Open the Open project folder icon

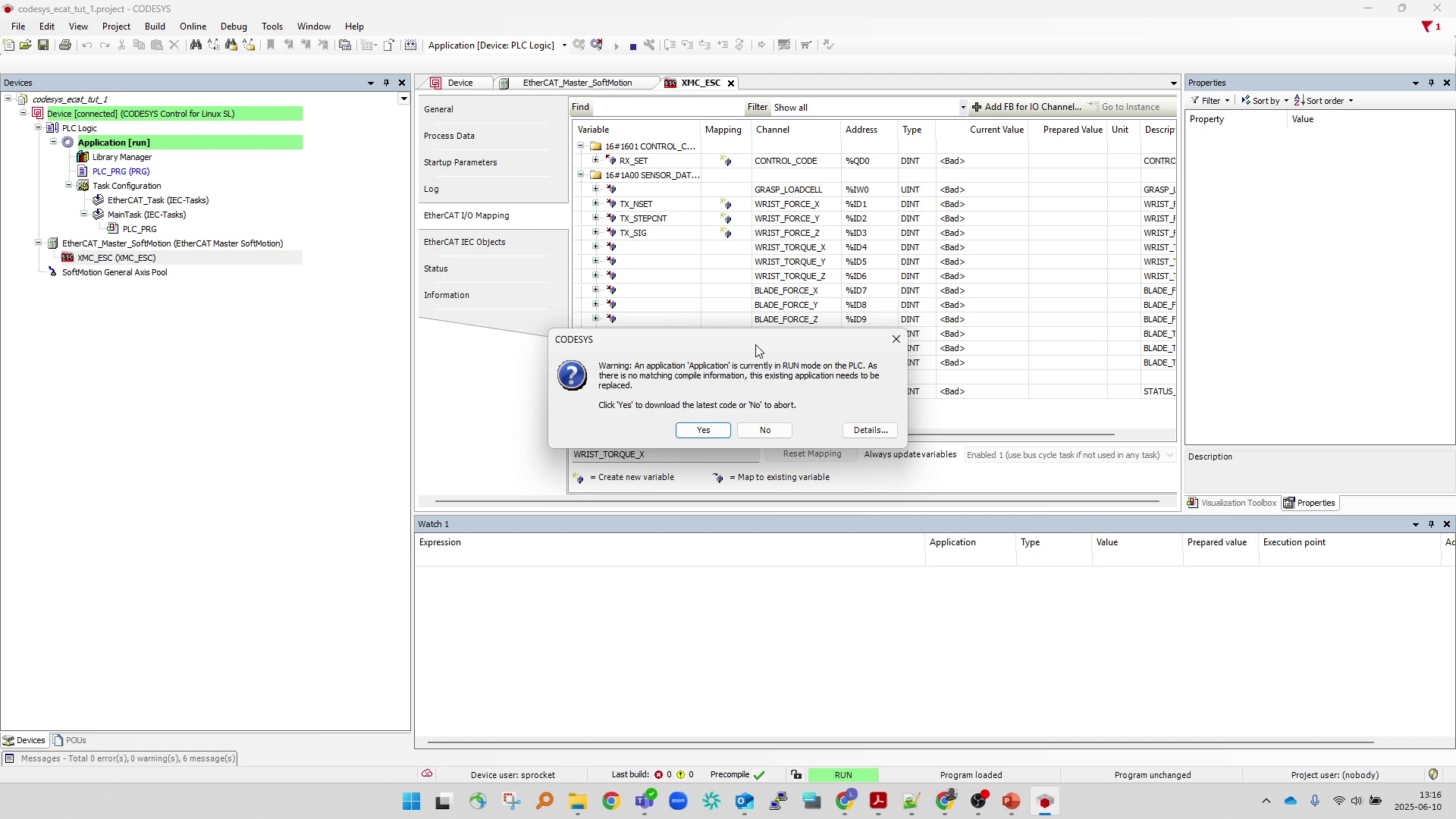pyautogui.click(x=26, y=45)
